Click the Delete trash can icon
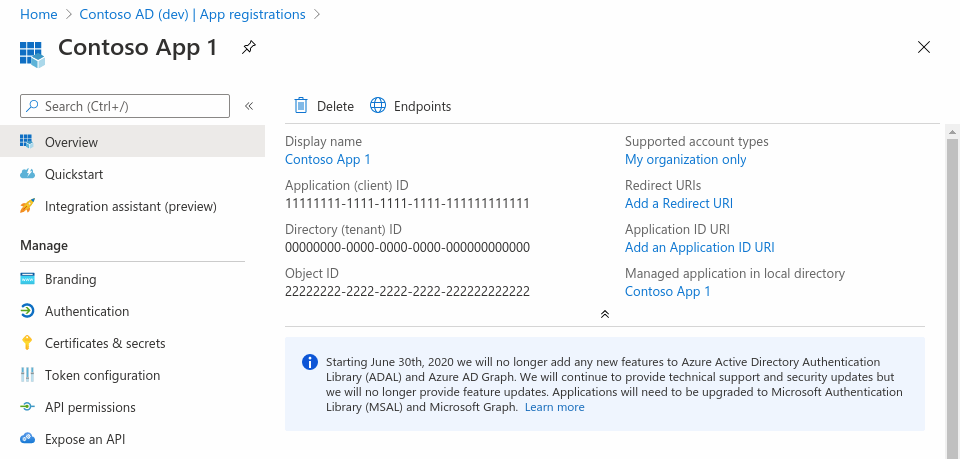 pyautogui.click(x=300, y=106)
